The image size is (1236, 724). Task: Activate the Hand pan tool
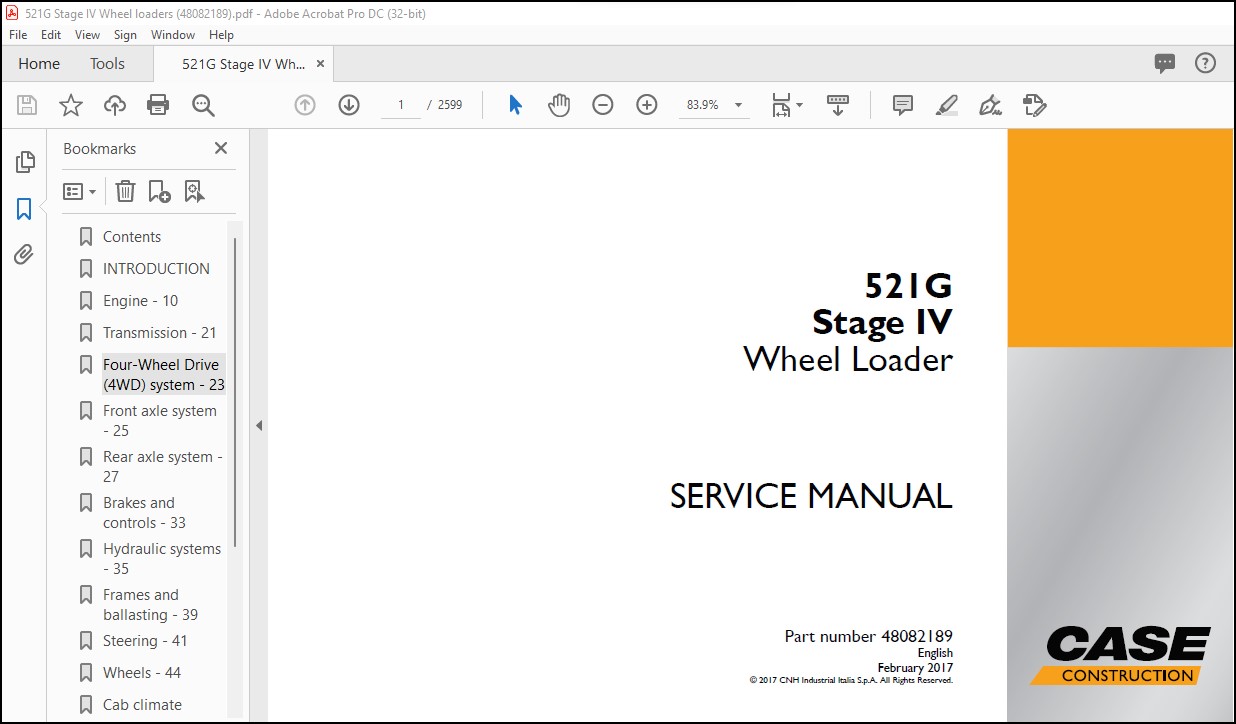[x=559, y=105]
